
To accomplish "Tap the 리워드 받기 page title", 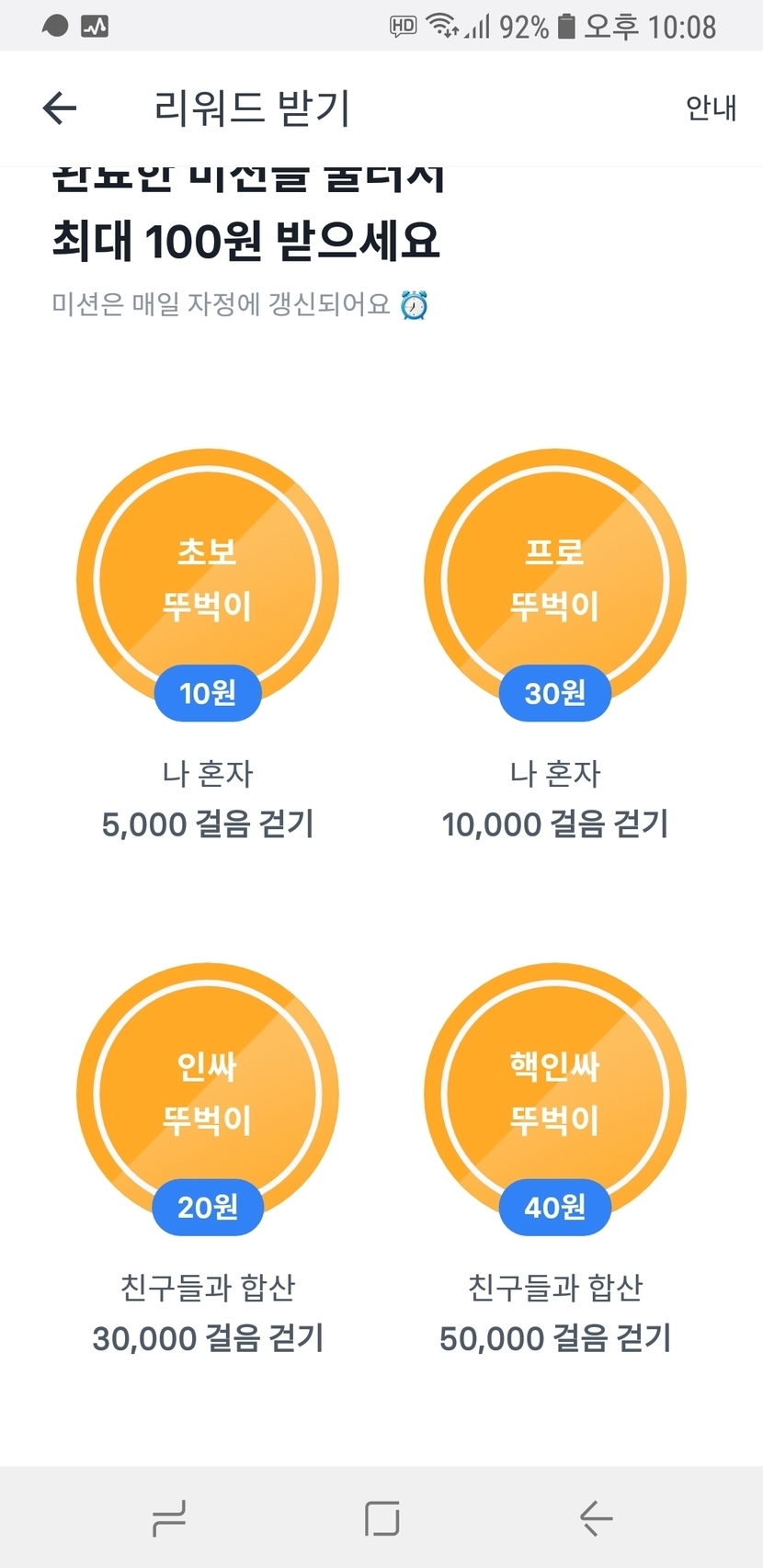I will click(x=252, y=108).
